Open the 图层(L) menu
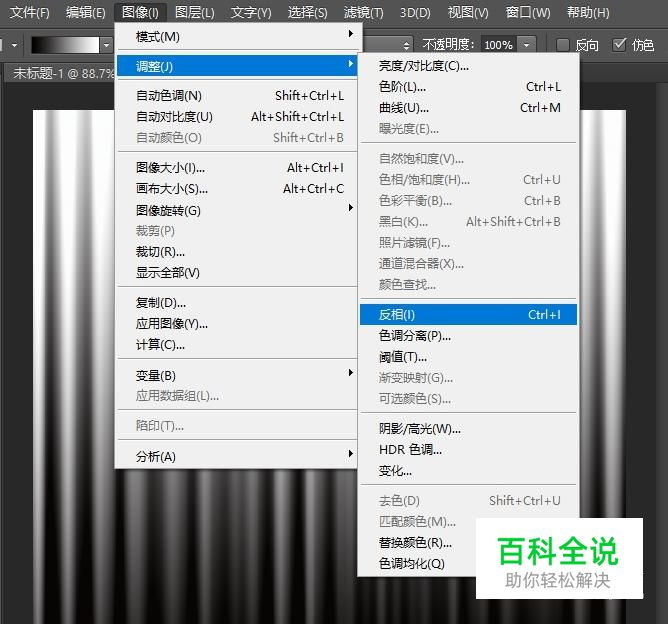 point(195,12)
